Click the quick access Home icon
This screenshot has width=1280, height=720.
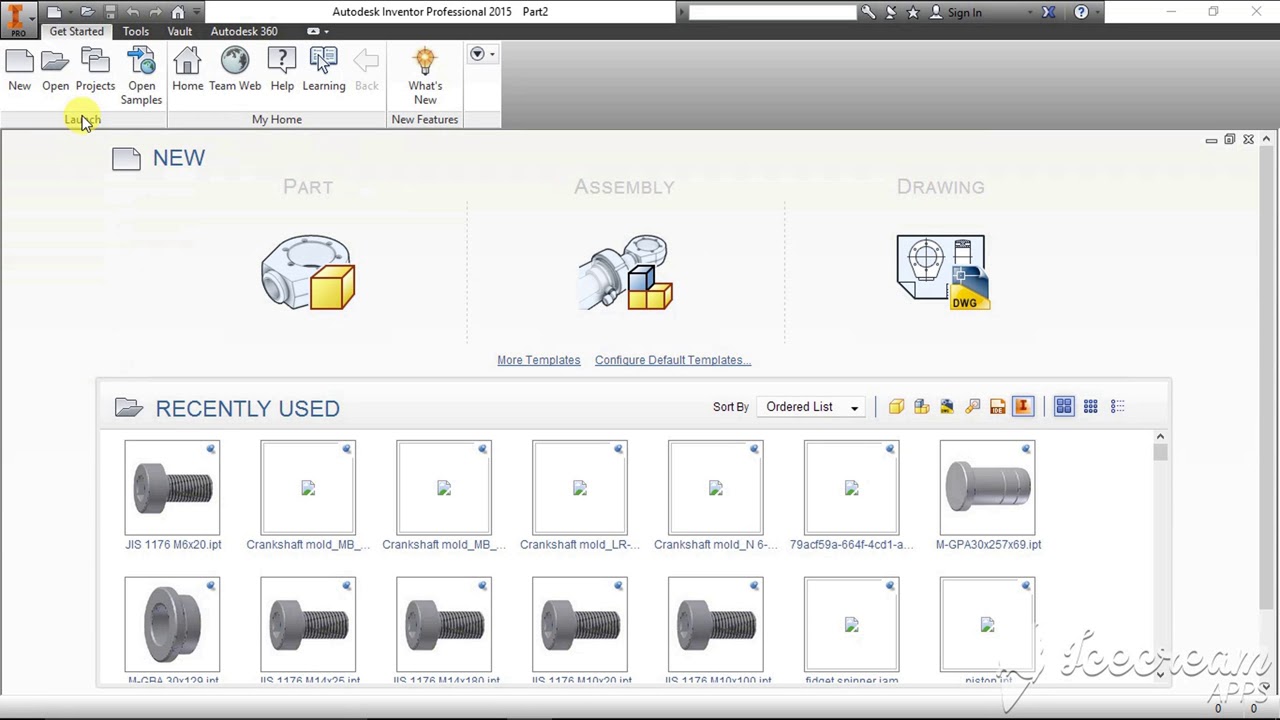(177, 12)
